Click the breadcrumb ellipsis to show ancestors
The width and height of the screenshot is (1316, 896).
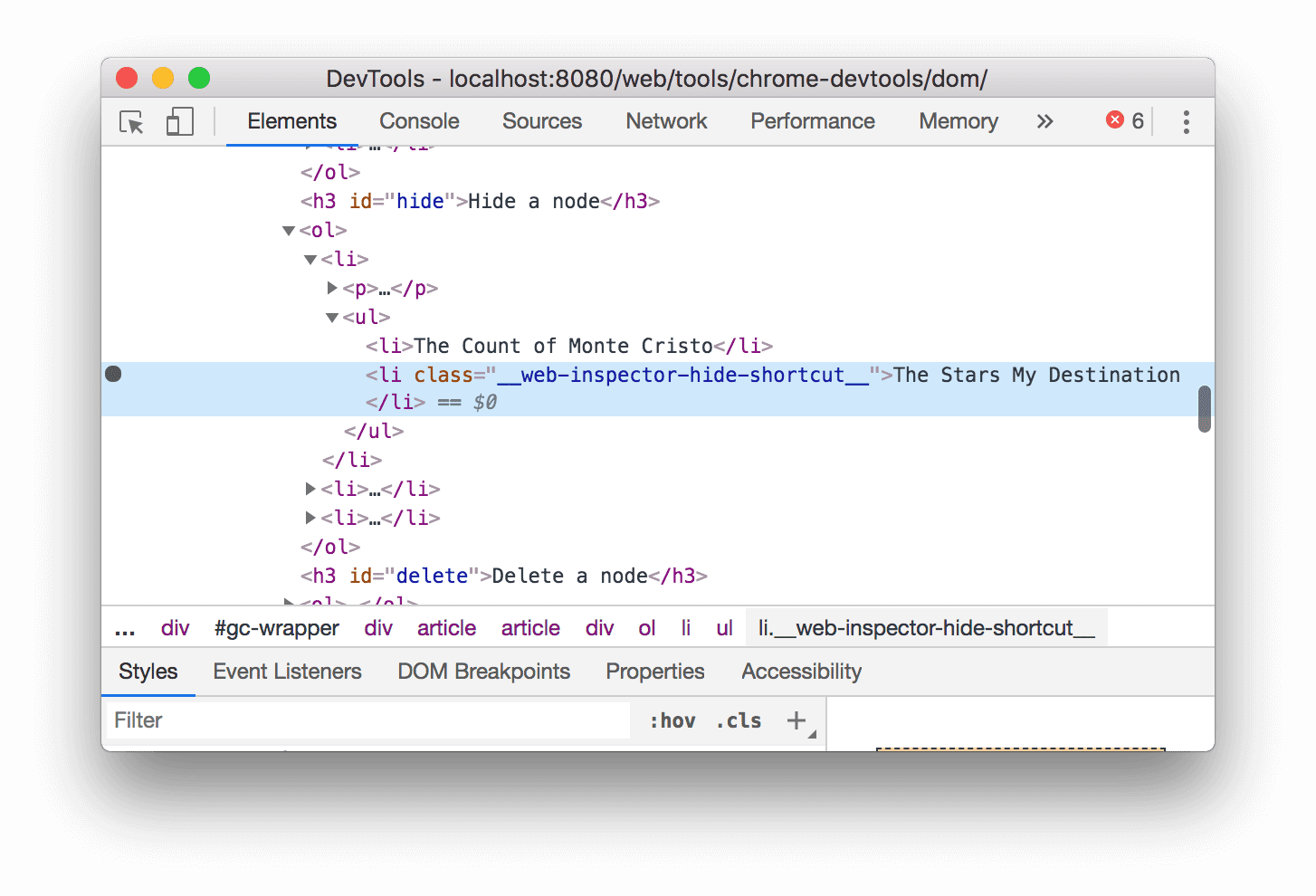[x=125, y=628]
